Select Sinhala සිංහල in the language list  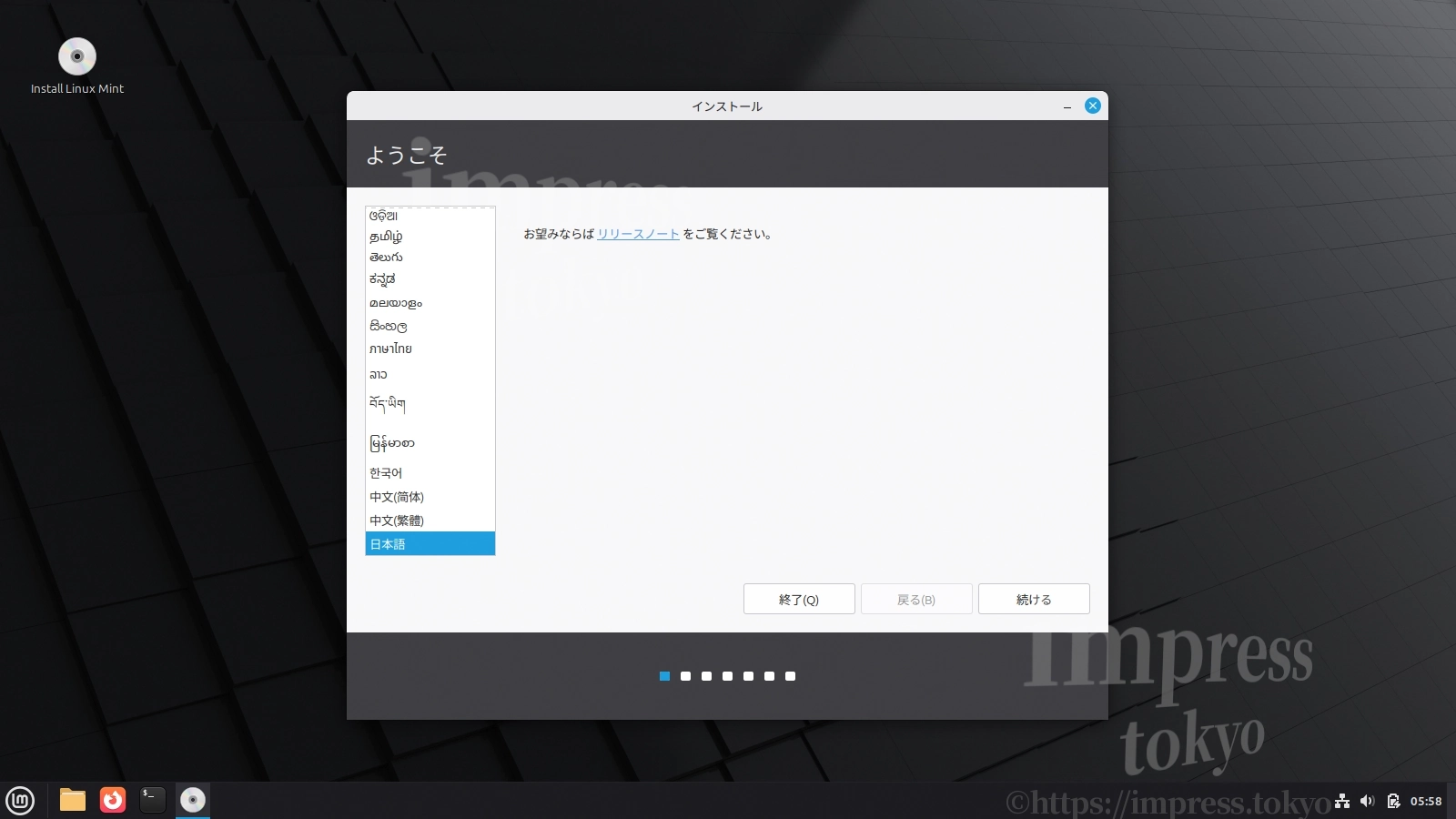pos(430,326)
